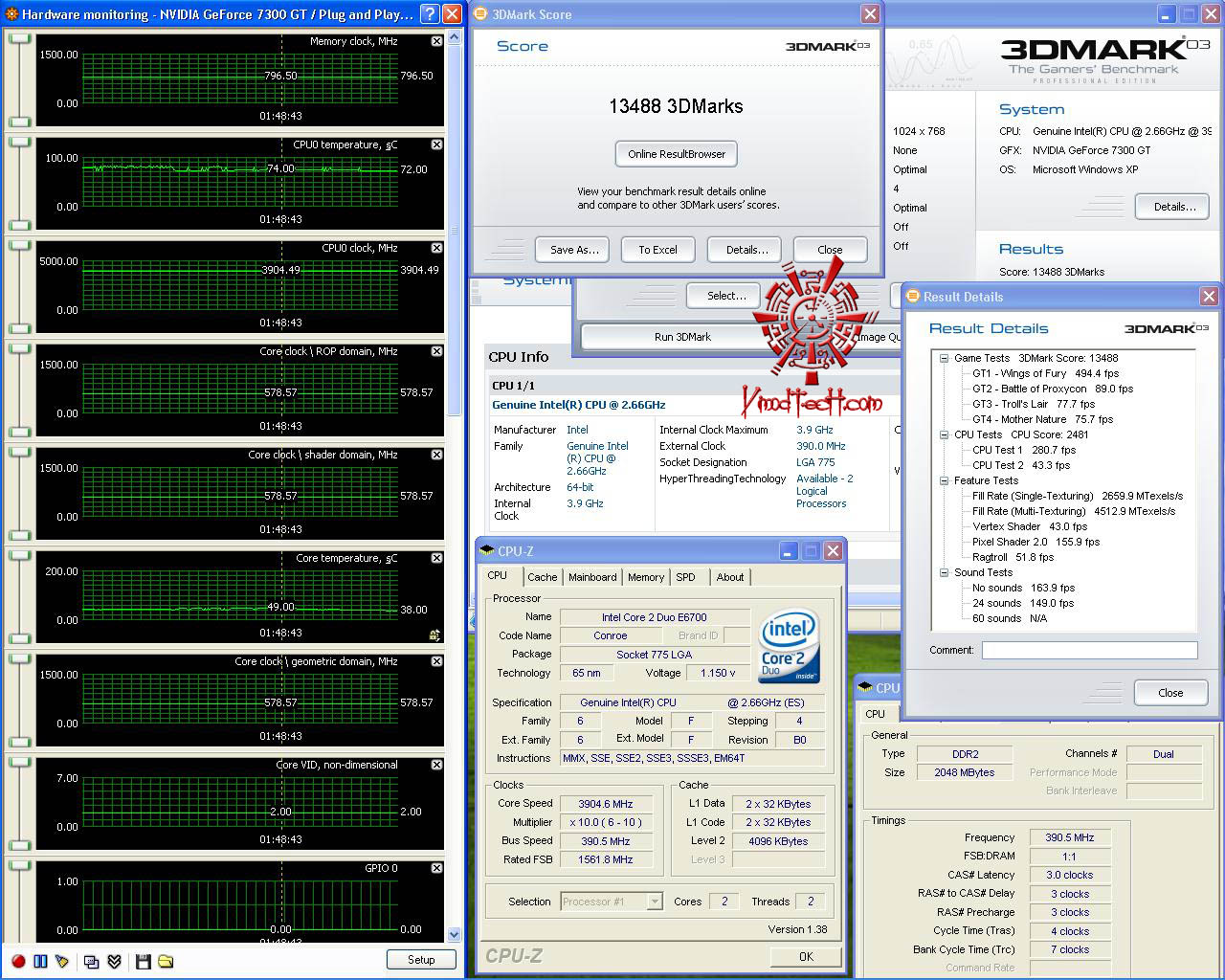The image size is (1225, 980).
Task: Close the Core temperature graph panel
Action: coord(436,558)
